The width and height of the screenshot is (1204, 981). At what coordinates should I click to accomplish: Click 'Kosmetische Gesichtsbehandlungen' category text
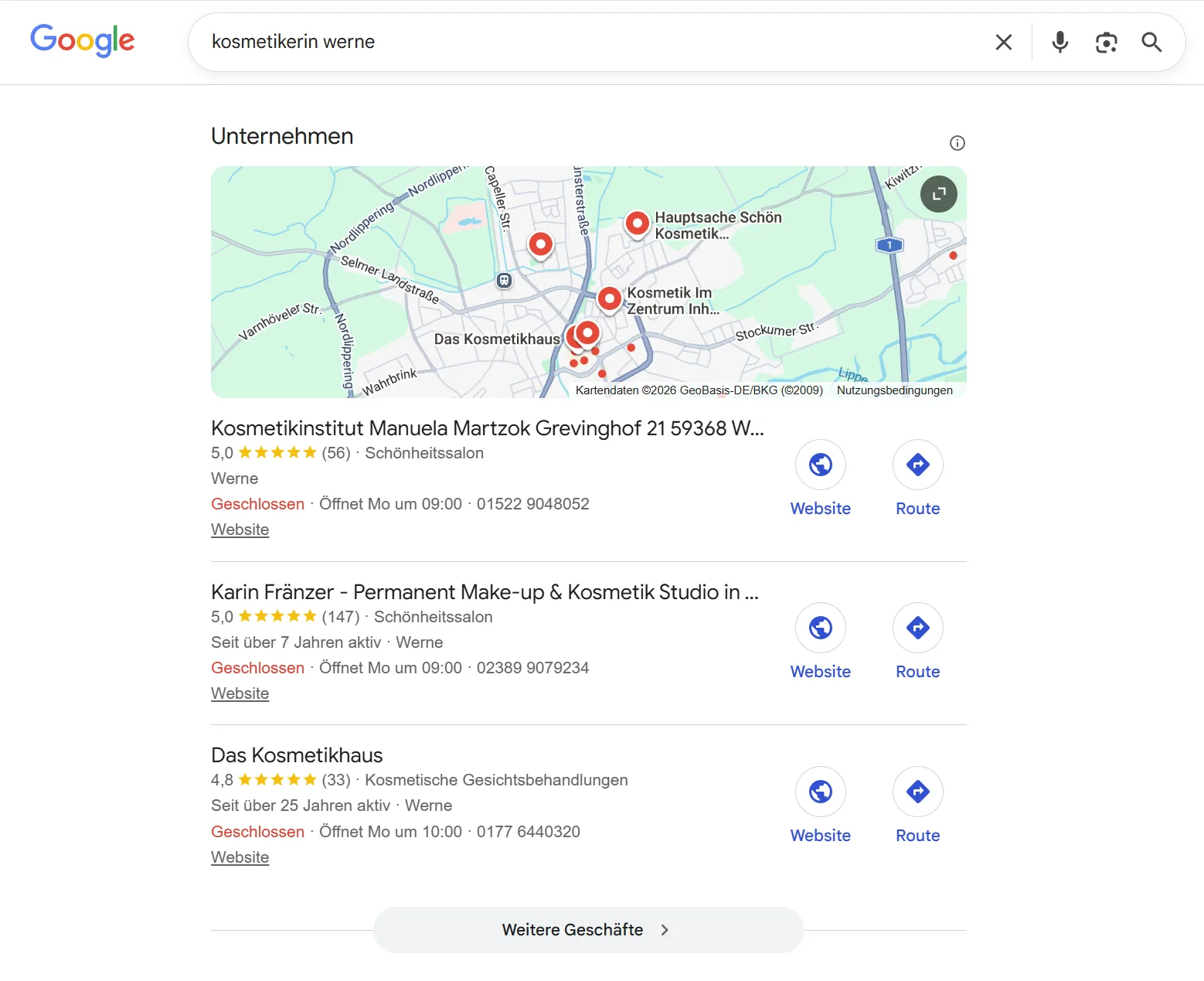coord(496,780)
